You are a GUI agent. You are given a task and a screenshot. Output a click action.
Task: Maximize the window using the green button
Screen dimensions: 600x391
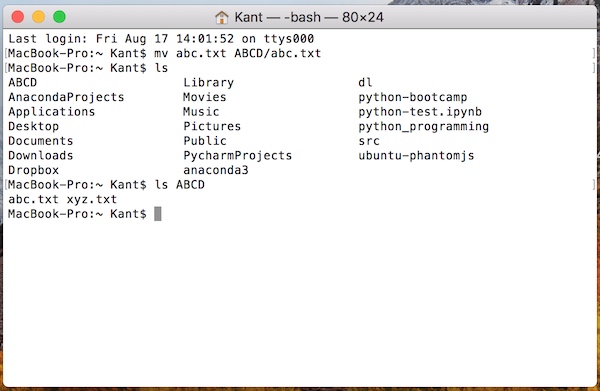click(x=59, y=17)
